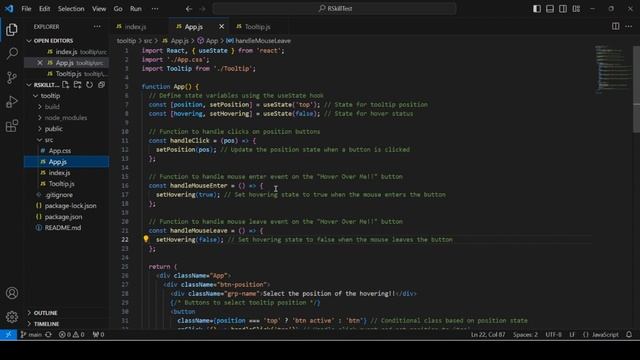Screen dimensions: 640x360
Task: Open the View menu
Action: click(x=99, y=9)
